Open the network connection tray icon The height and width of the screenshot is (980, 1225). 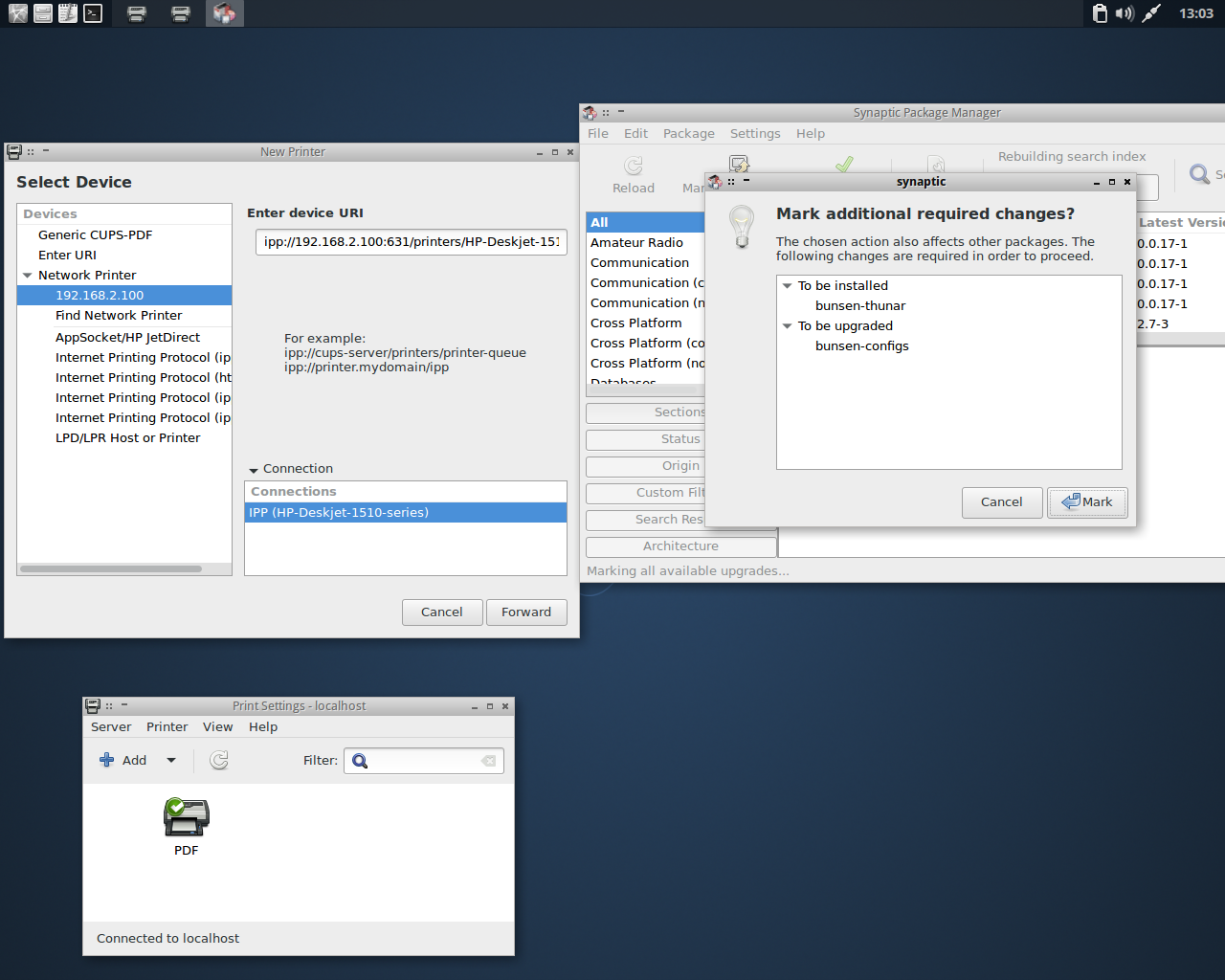[x=1151, y=13]
